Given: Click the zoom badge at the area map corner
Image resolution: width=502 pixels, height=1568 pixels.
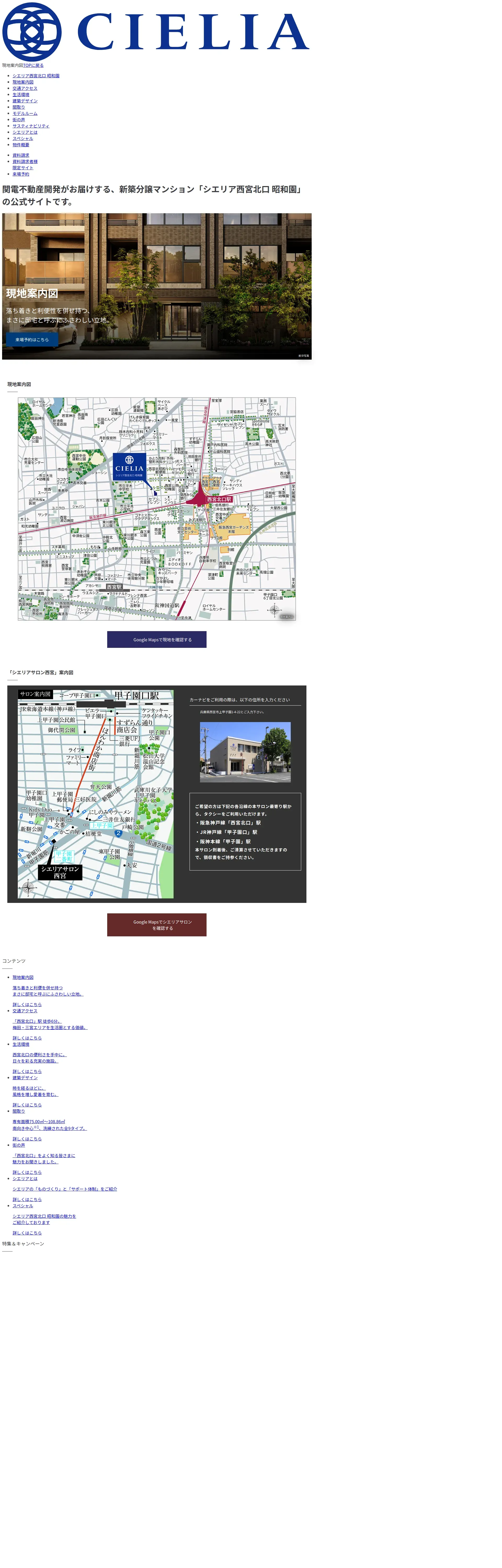Looking at the screenshot, I should click(287, 616).
